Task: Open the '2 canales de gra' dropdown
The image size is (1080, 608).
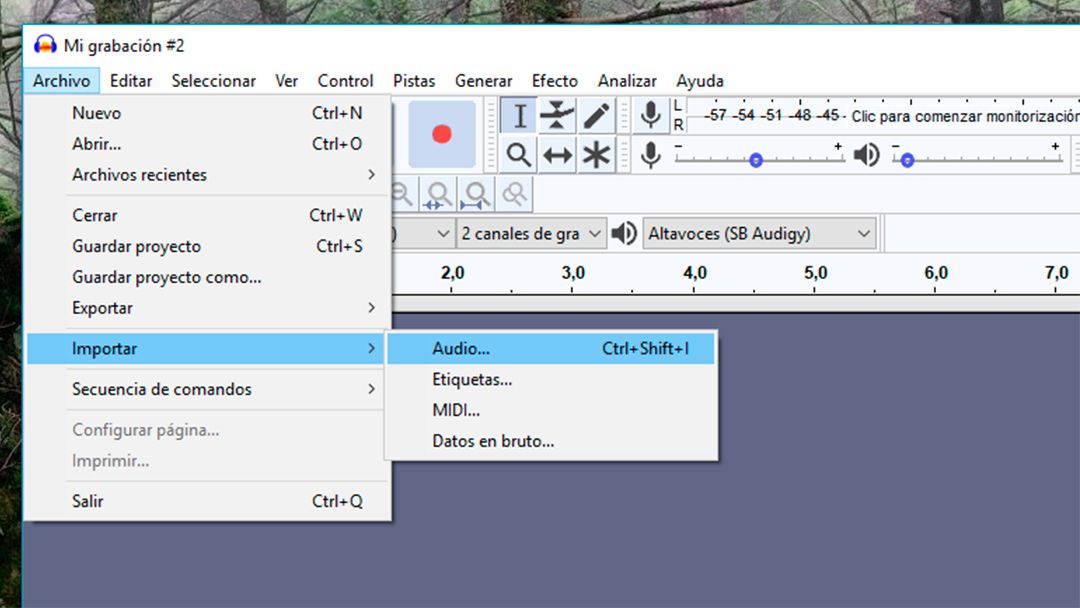Action: 531,234
